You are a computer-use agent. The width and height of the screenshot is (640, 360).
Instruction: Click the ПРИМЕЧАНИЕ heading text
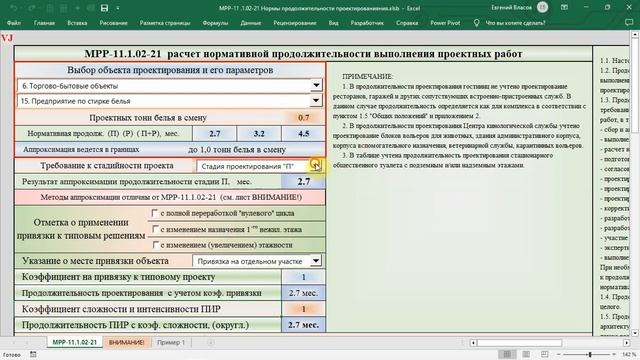(367, 76)
